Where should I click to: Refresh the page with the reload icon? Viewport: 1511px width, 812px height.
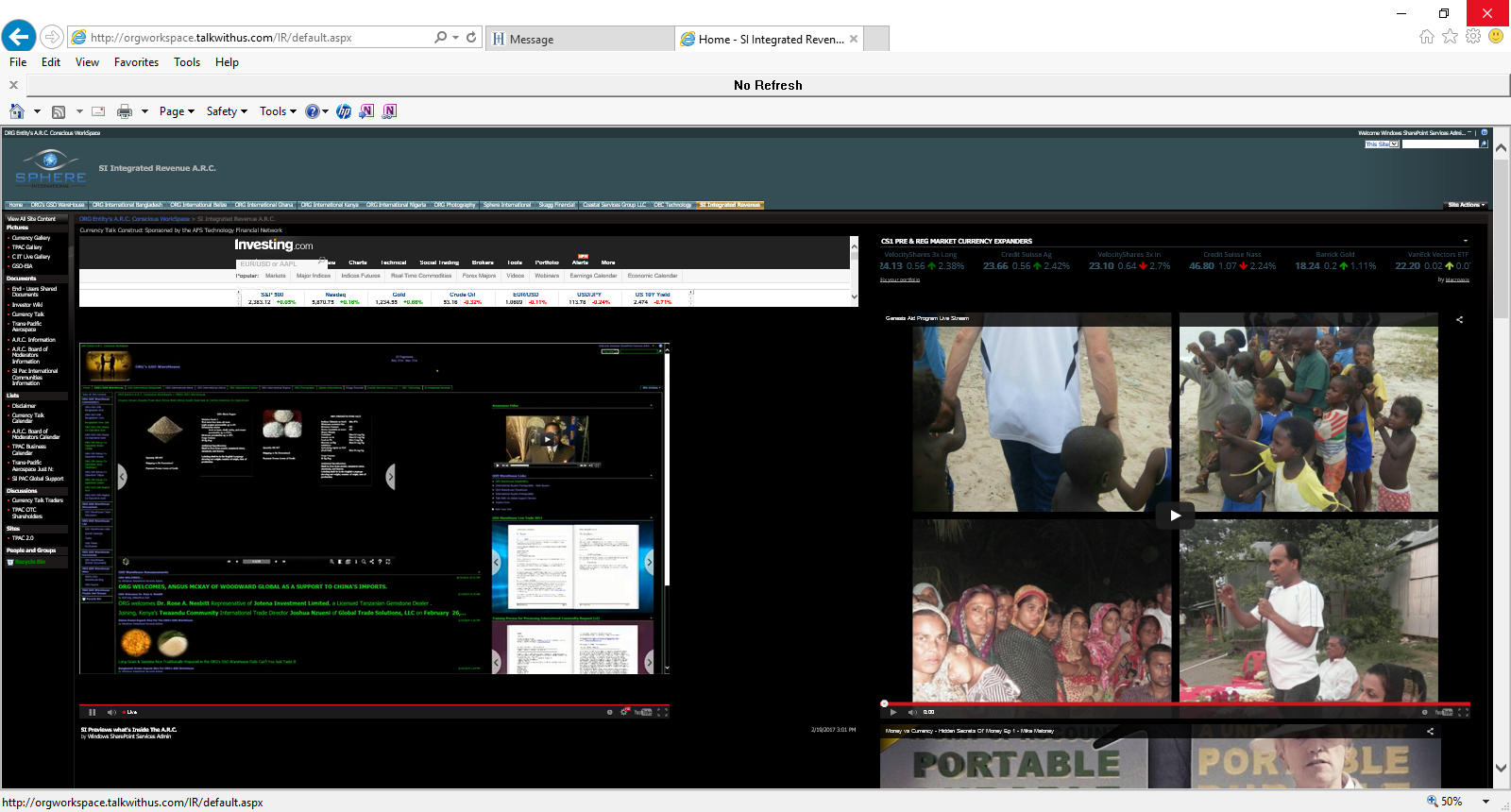[x=471, y=37]
